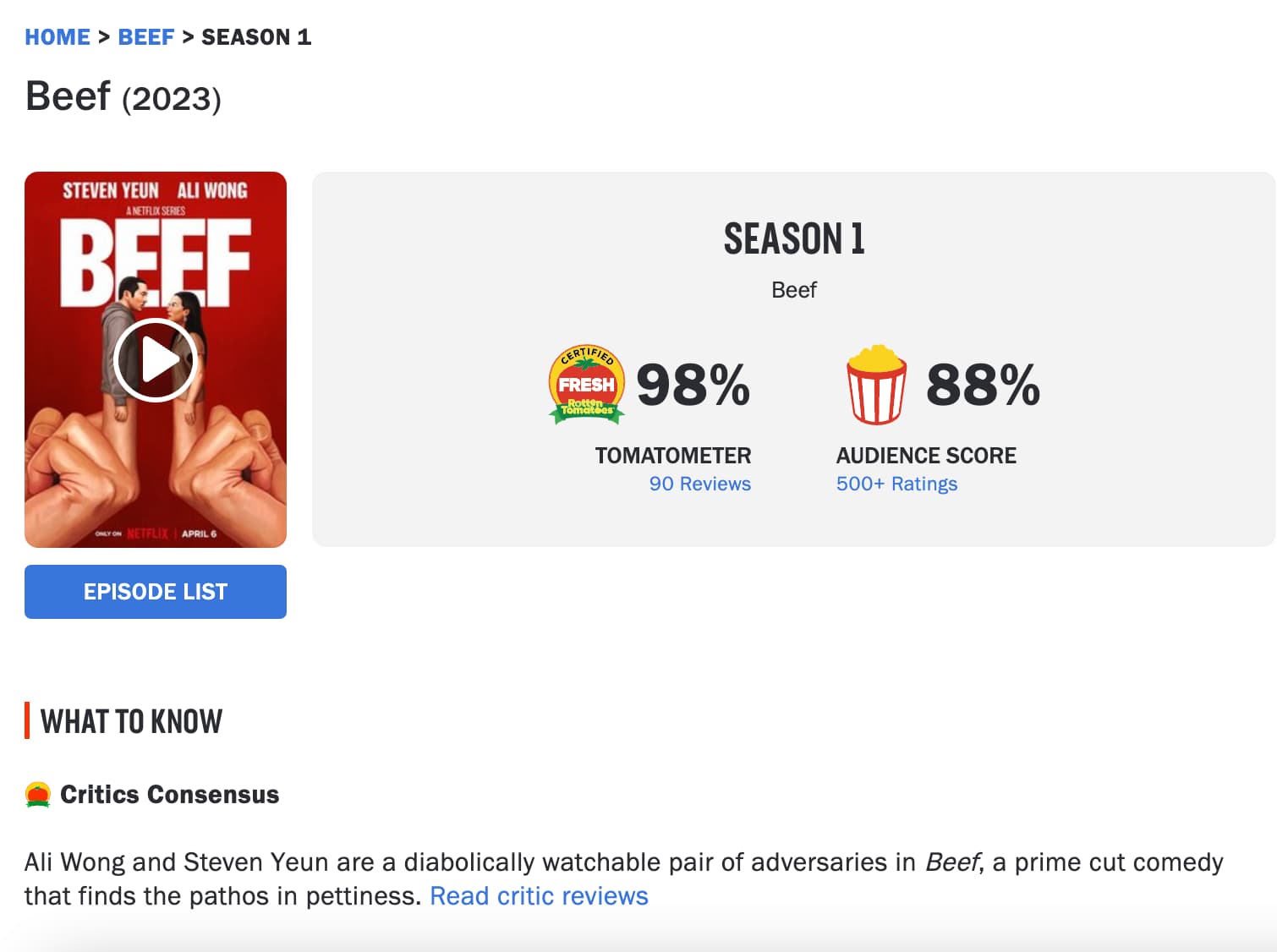
Task: Click the 88% audience score
Action: pyautogui.click(x=983, y=385)
